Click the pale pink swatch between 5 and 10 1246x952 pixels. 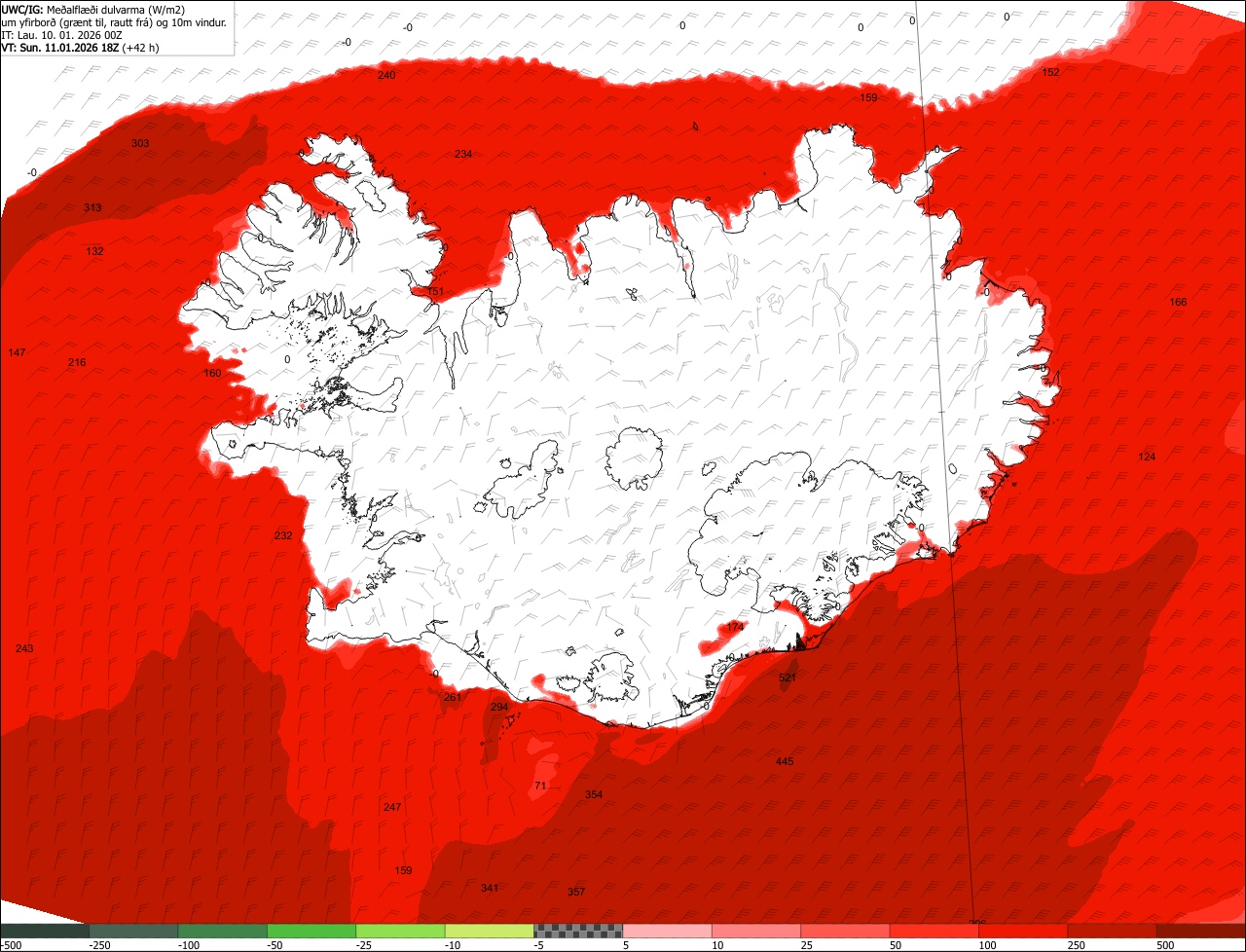coord(668,931)
